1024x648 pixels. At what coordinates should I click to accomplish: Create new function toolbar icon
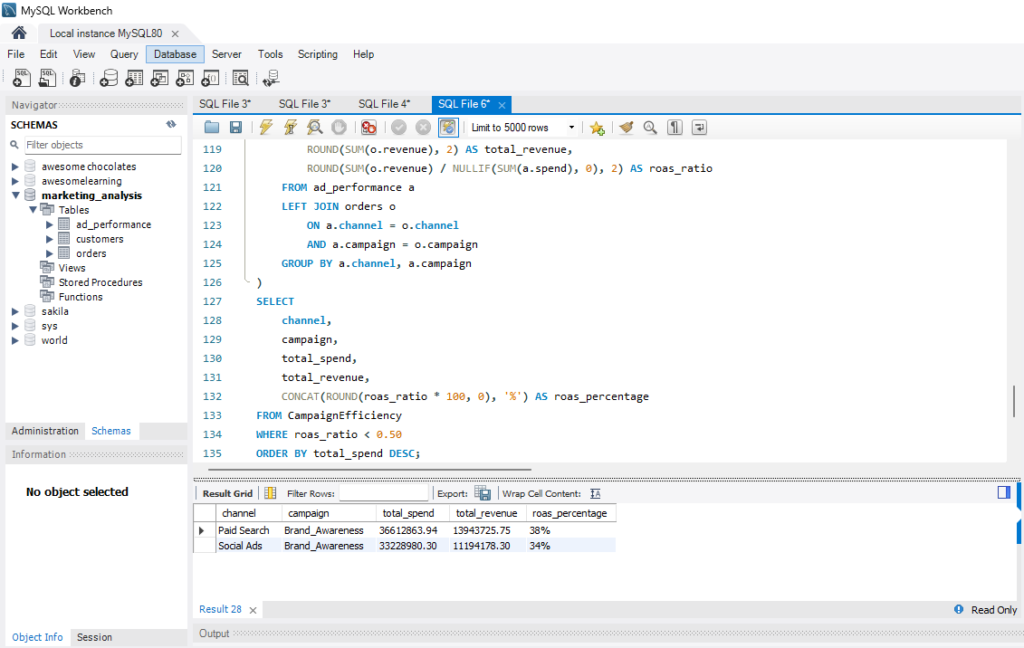[210, 78]
